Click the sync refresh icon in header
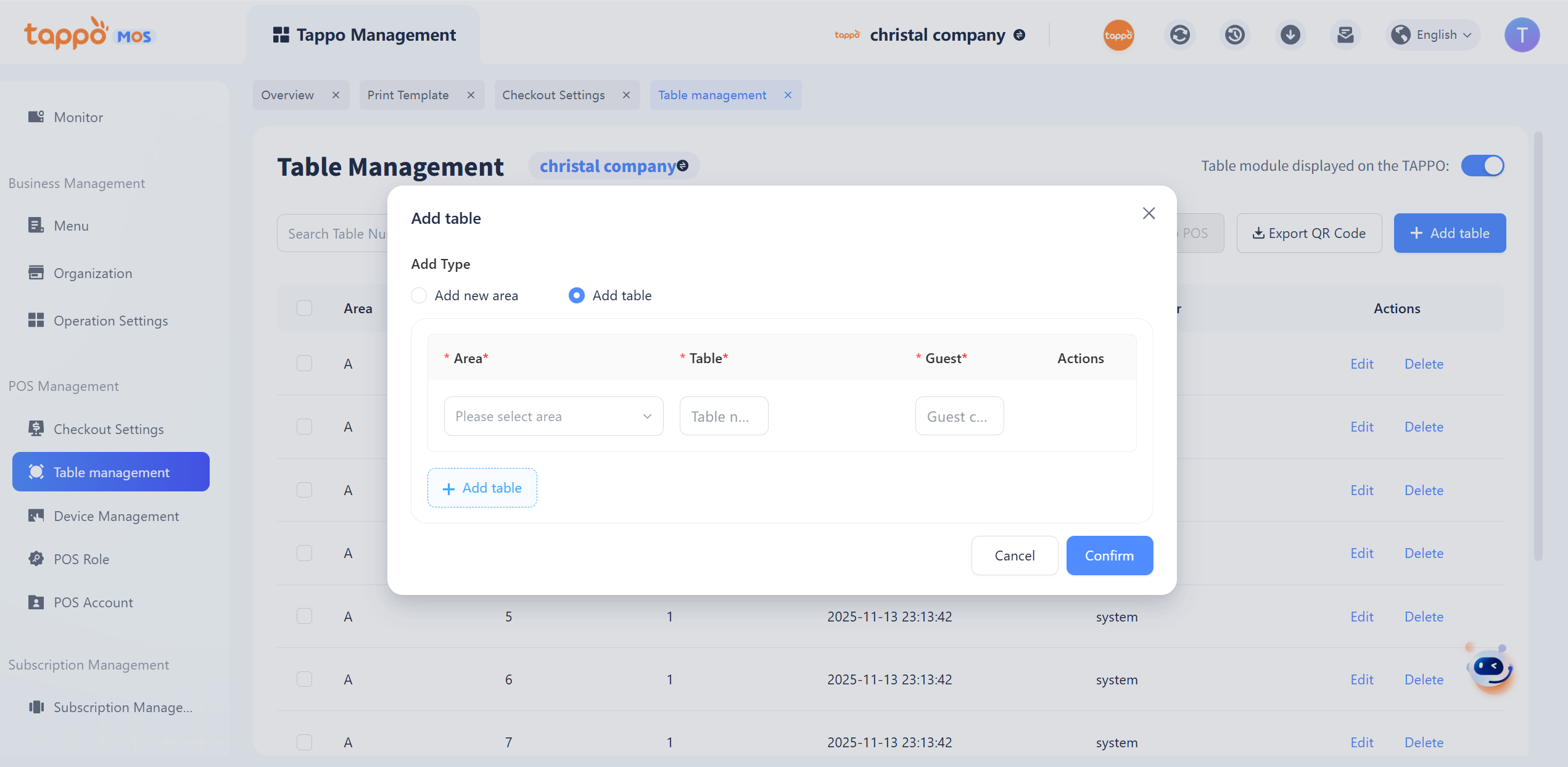The width and height of the screenshot is (1568, 767). tap(1179, 35)
